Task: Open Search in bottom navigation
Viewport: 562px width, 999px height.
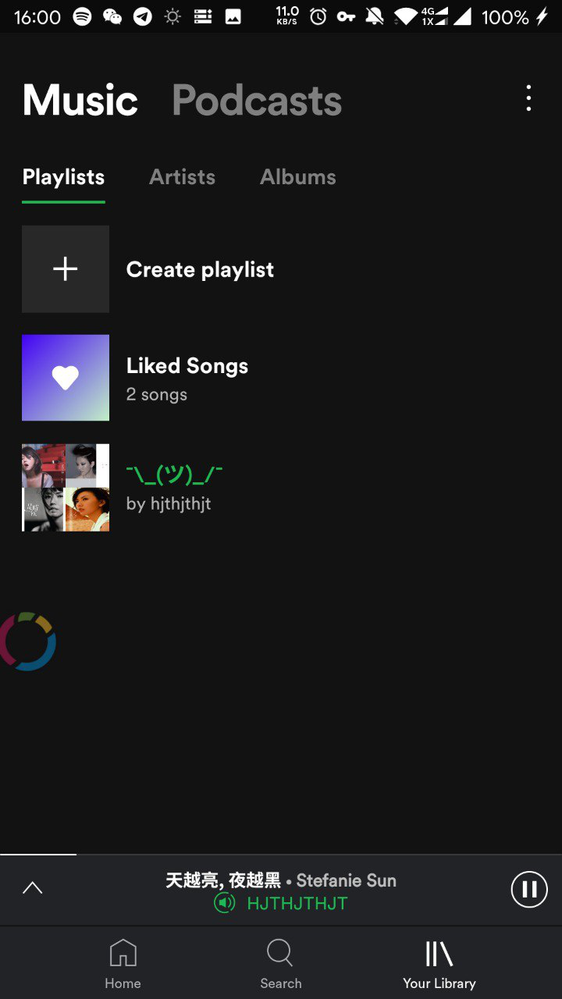Action: (x=280, y=965)
